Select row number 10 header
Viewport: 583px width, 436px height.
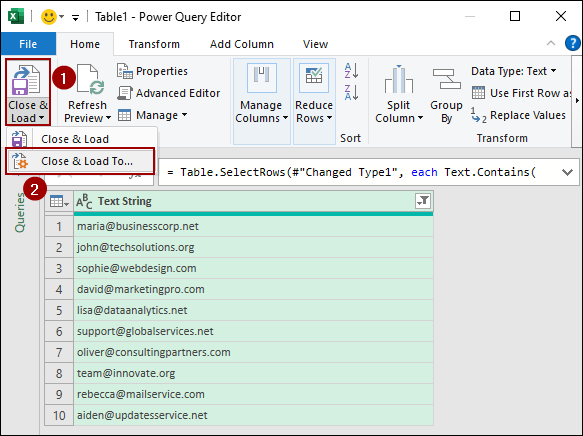(59, 415)
